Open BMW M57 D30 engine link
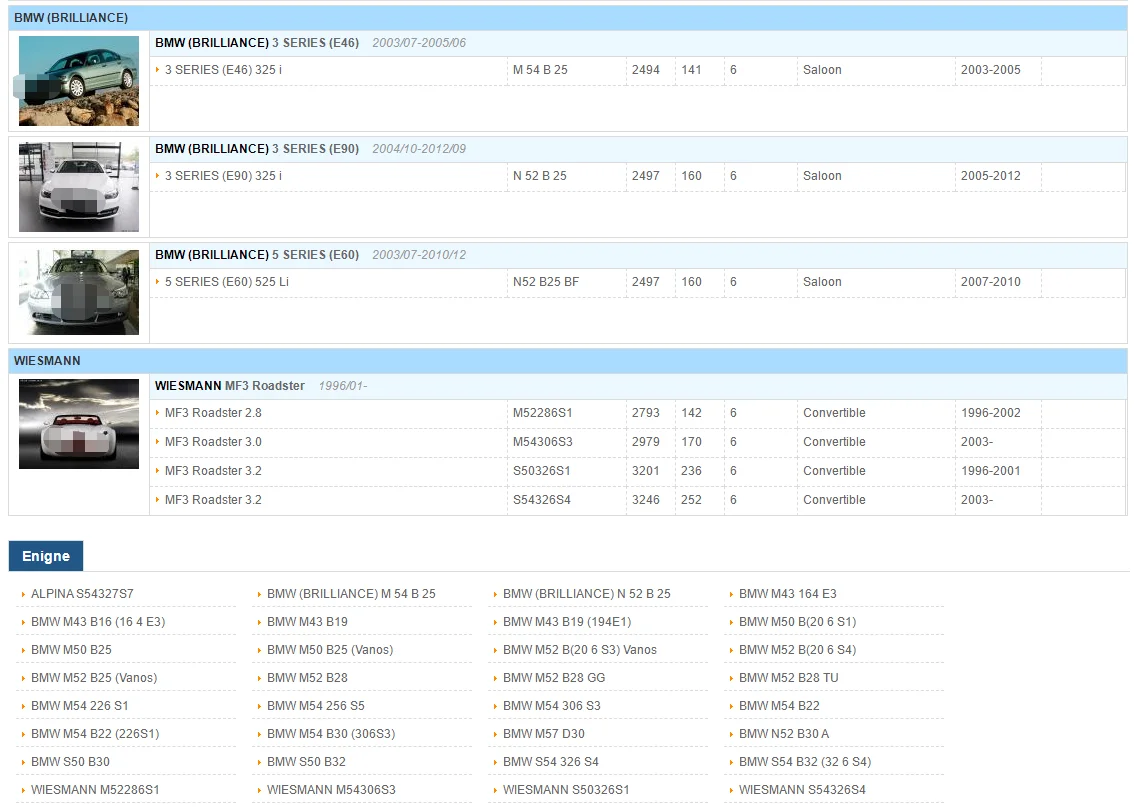This screenshot has width=1134, height=807. pyautogui.click(x=544, y=734)
